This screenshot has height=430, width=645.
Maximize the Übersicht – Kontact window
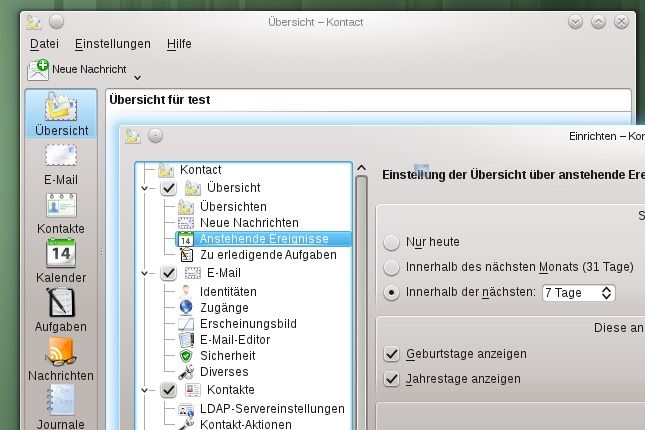coord(598,21)
